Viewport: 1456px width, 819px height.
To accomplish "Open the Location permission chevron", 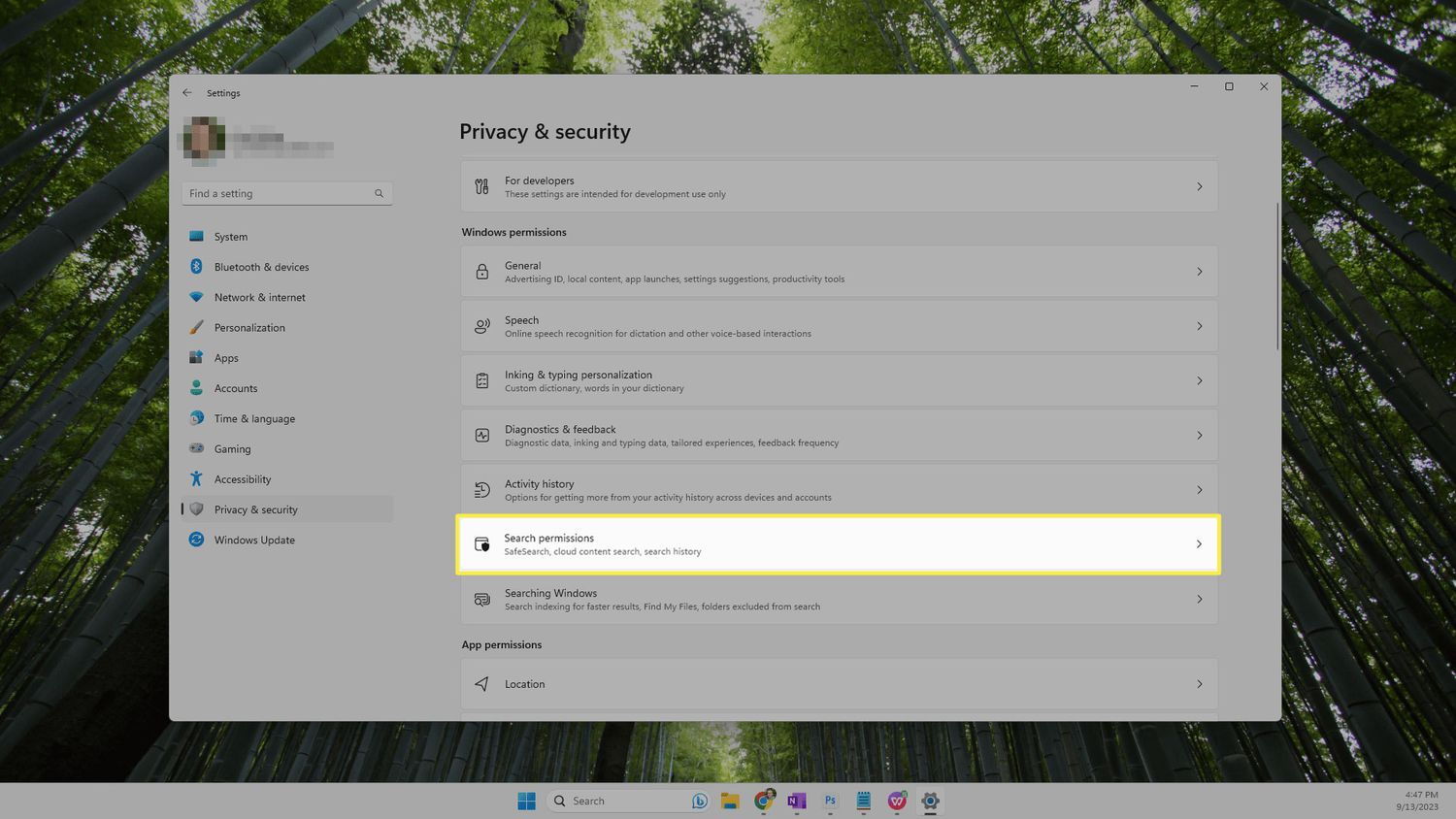I will point(1199,684).
